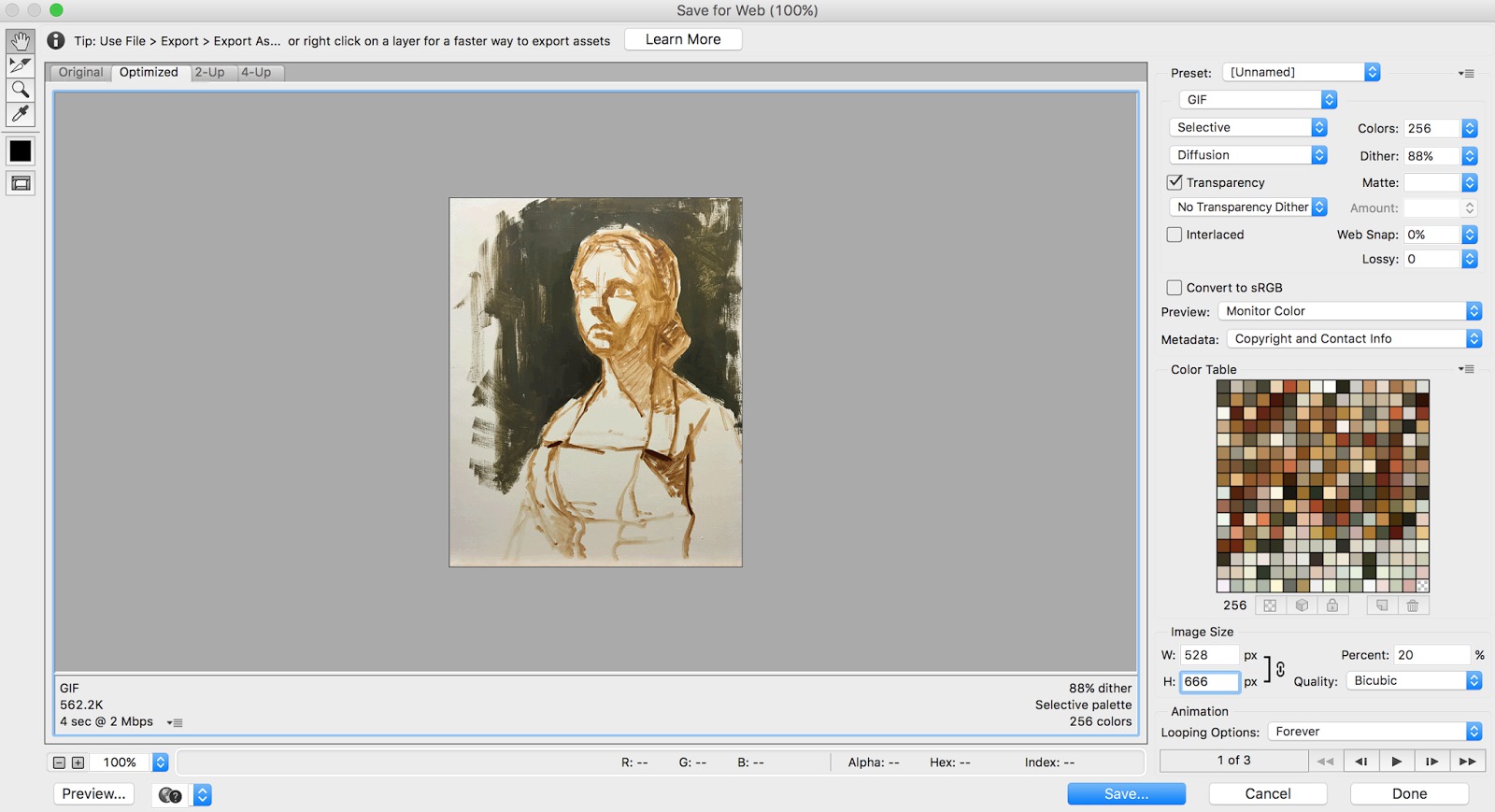Screen dimensions: 1495x812
Task: Click the image width field
Action: [1209, 655]
